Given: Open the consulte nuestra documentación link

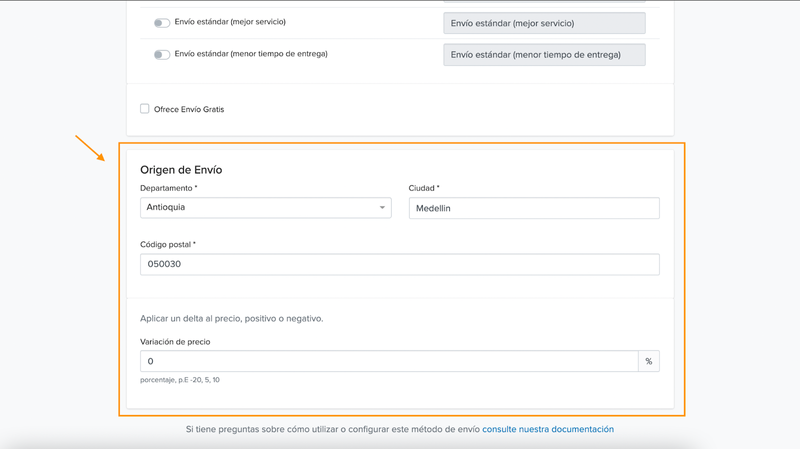Looking at the screenshot, I should click(548, 429).
